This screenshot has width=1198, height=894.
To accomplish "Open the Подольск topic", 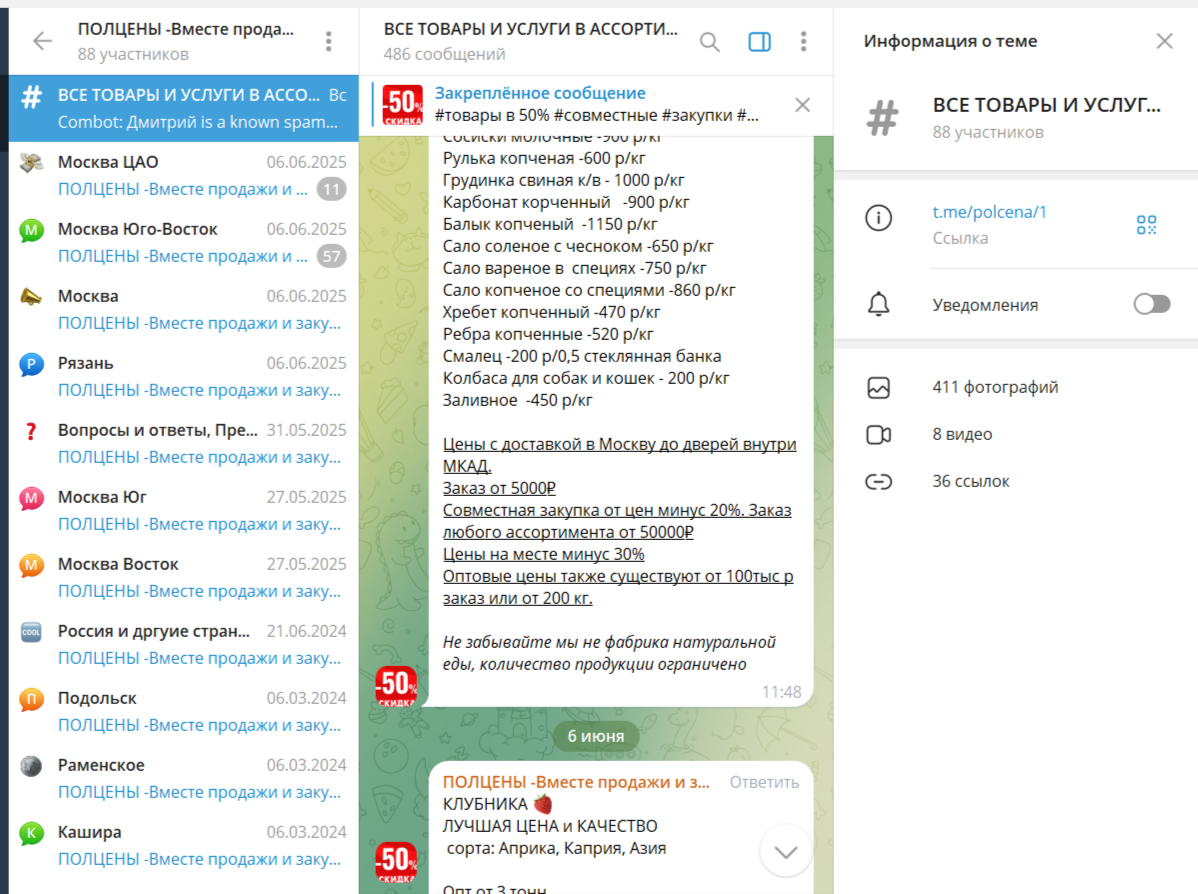I will coord(183,711).
